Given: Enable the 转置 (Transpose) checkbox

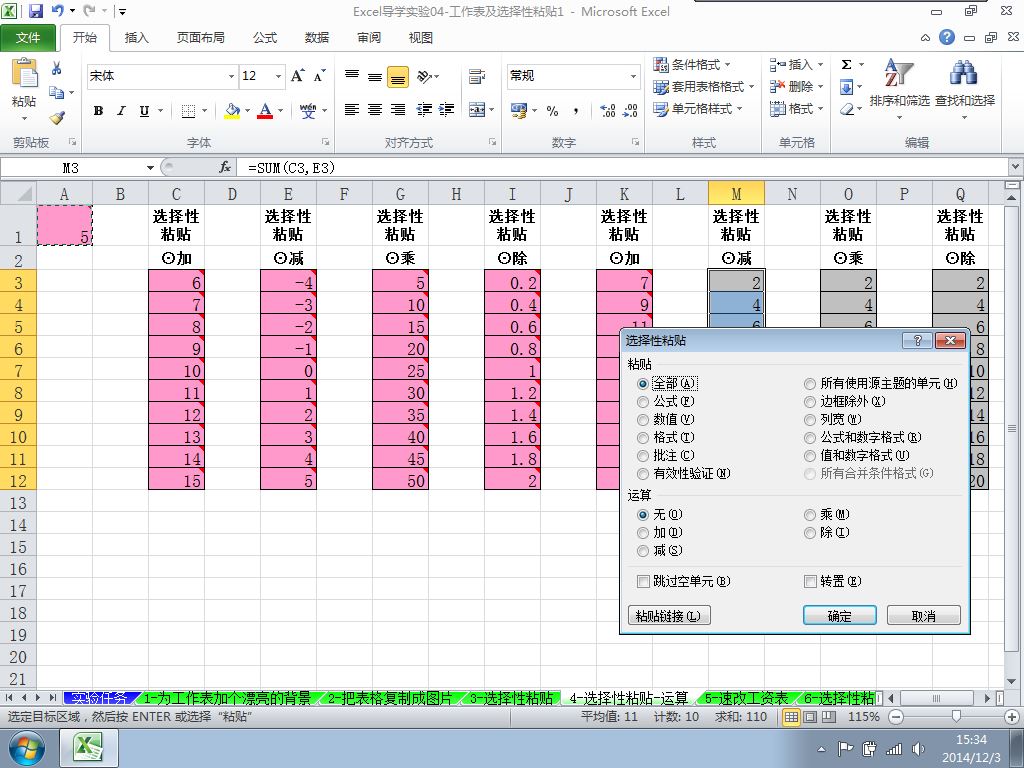Looking at the screenshot, I should pyautogui.click(x=811, y=581).
